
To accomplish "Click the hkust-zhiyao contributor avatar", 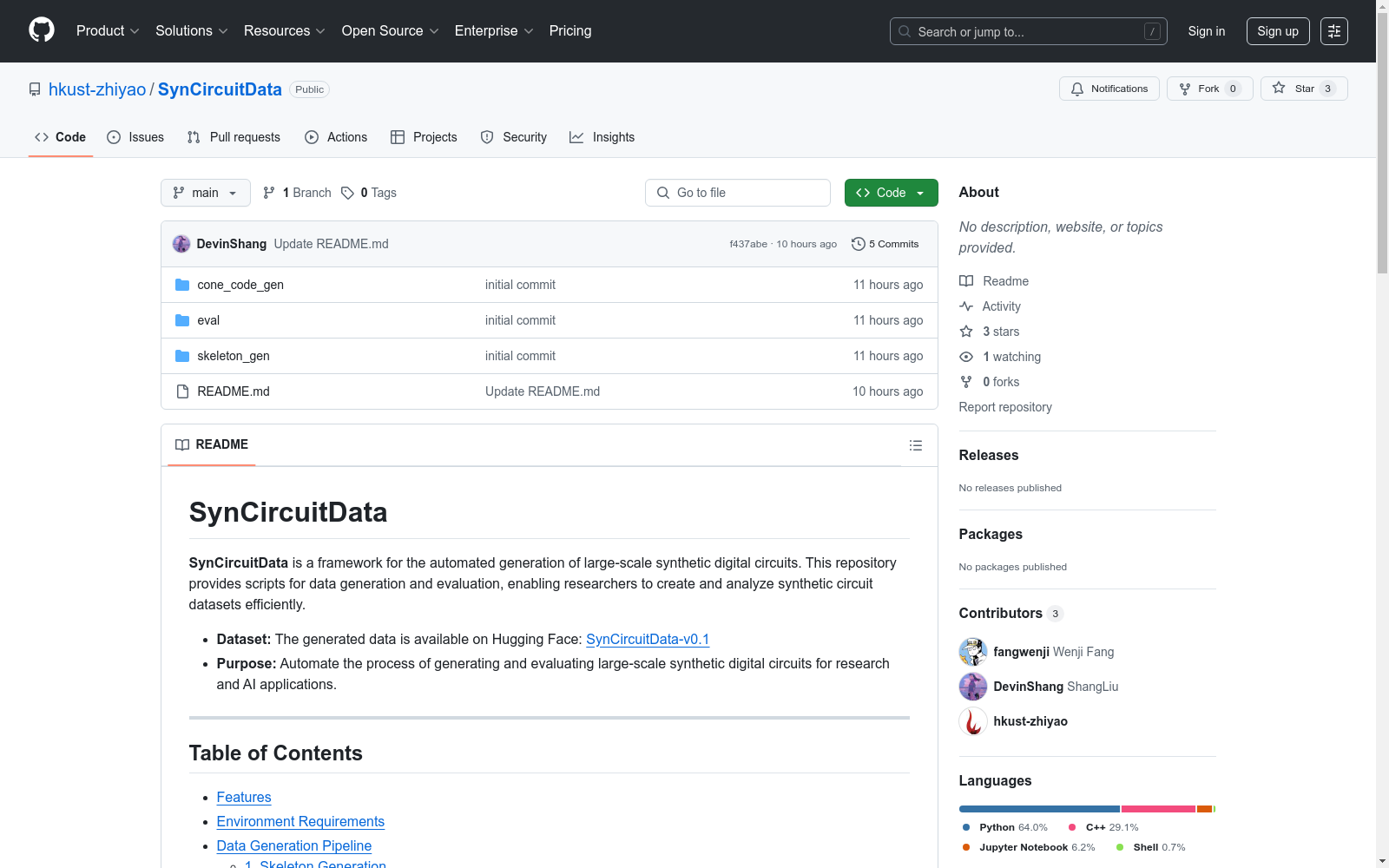I will [x=973, y=721].
